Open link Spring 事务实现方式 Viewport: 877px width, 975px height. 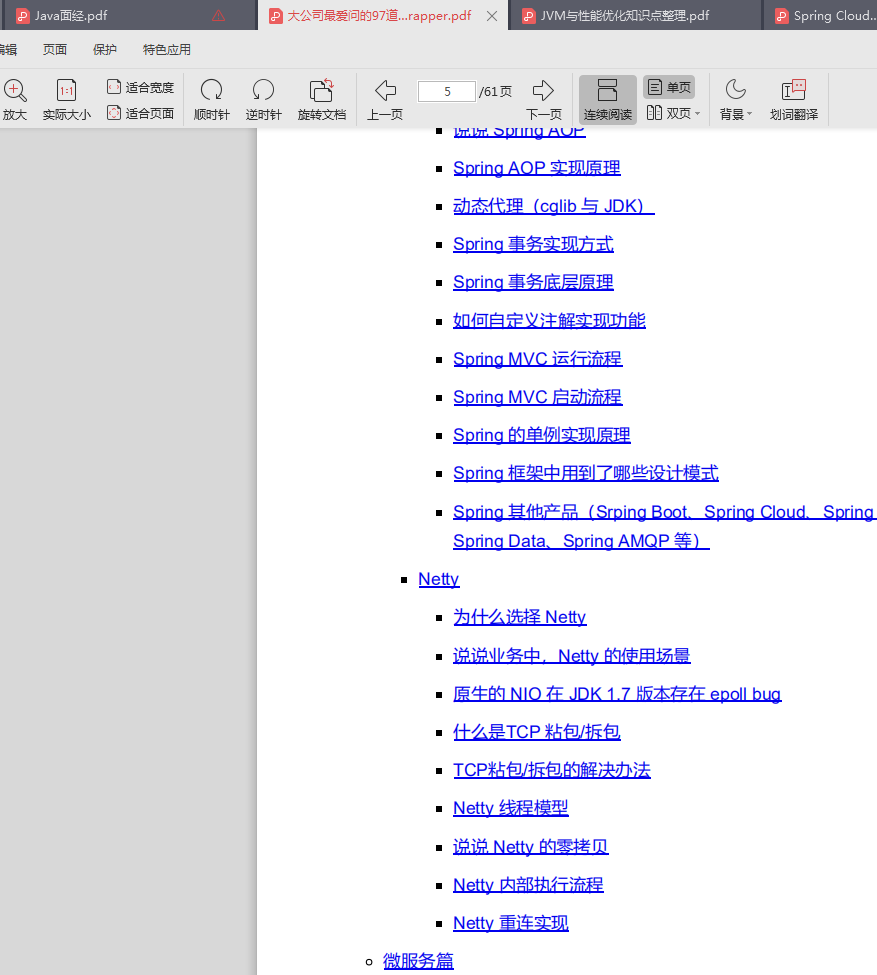coord(533,244)
